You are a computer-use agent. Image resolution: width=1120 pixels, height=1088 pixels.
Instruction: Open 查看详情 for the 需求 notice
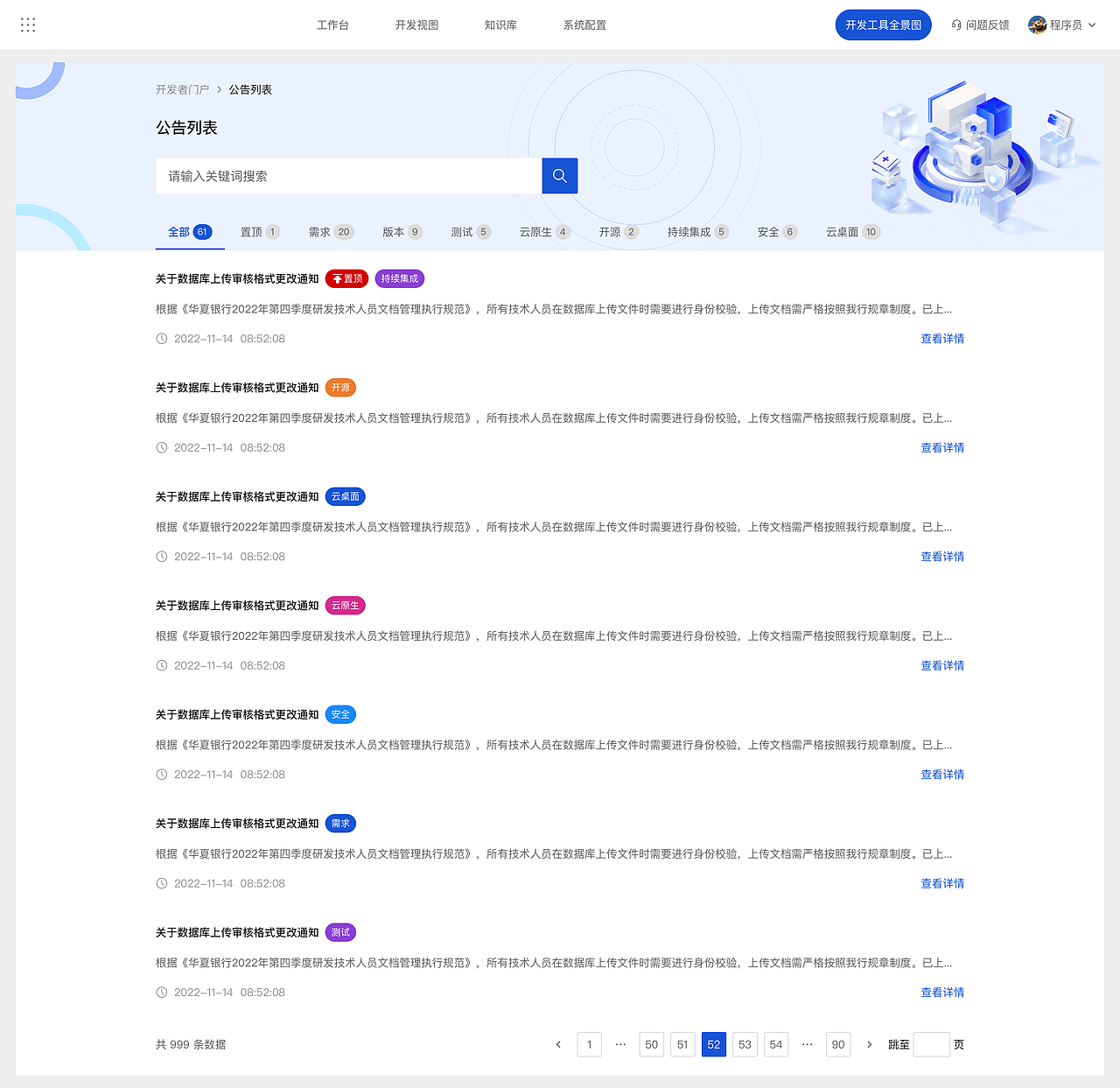pyautogui.click(x=942, y=884)
